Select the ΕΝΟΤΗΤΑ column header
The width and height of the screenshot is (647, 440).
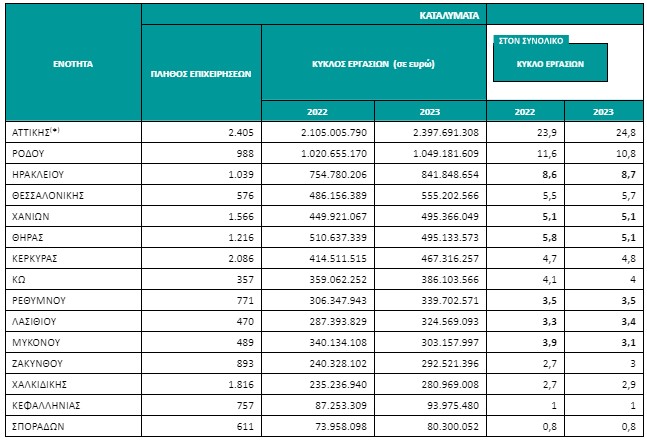pyautogui.click(x=72, y=62)
